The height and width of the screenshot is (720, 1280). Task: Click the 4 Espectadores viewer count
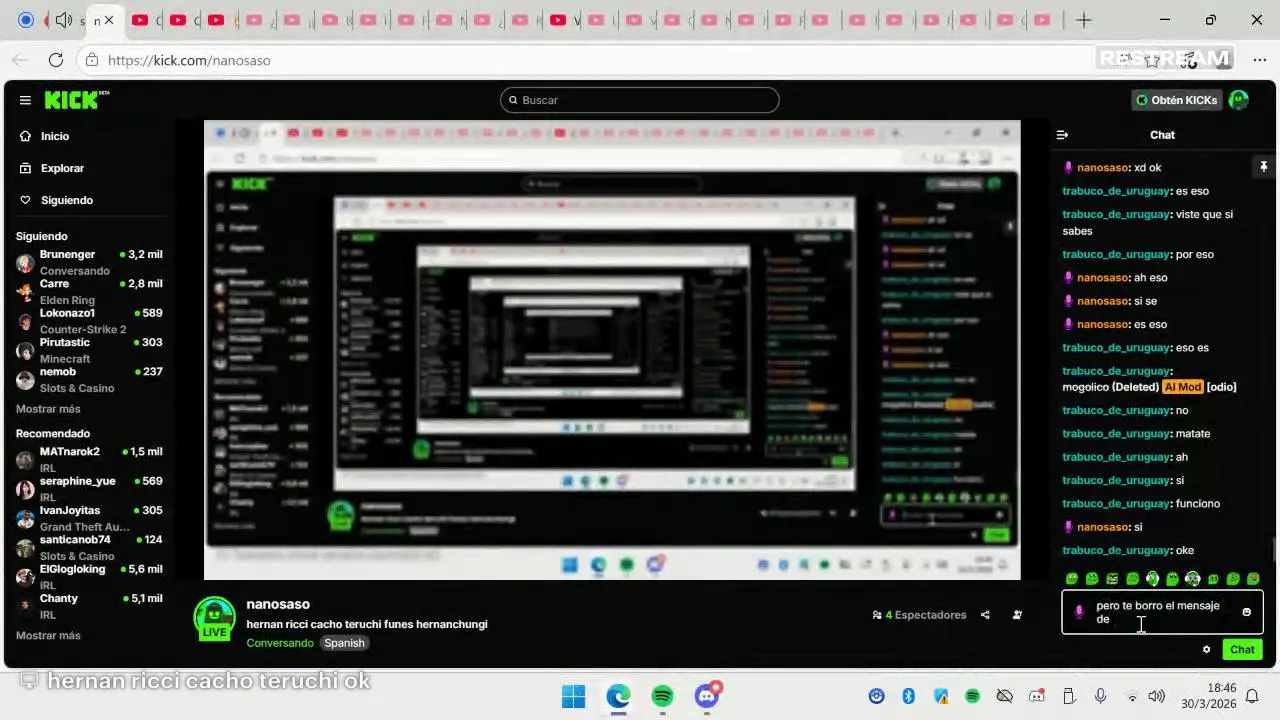pyautogui.click(x=919, y=615)
